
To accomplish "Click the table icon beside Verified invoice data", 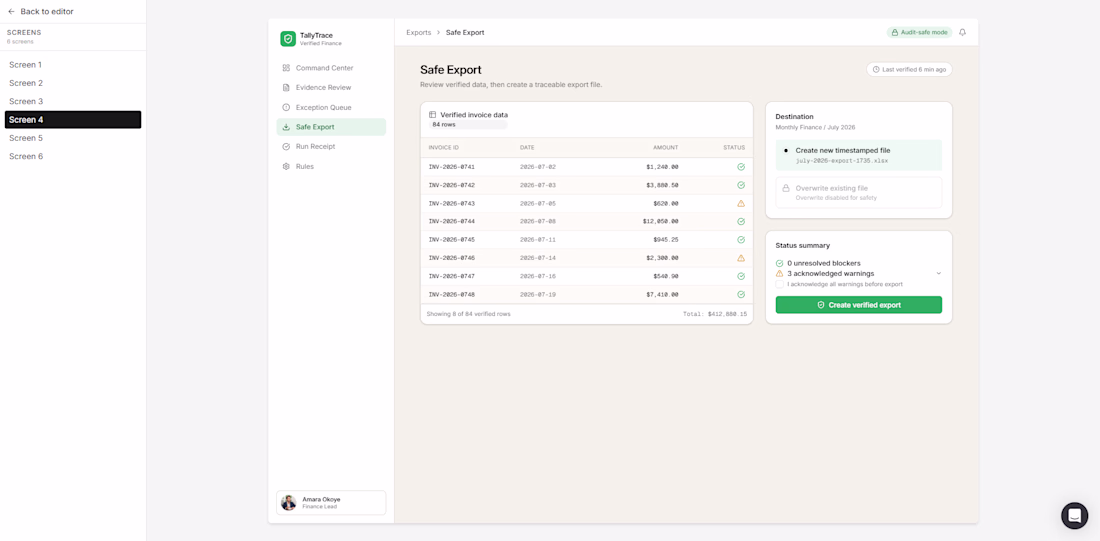I will click(x=433, y=114).
